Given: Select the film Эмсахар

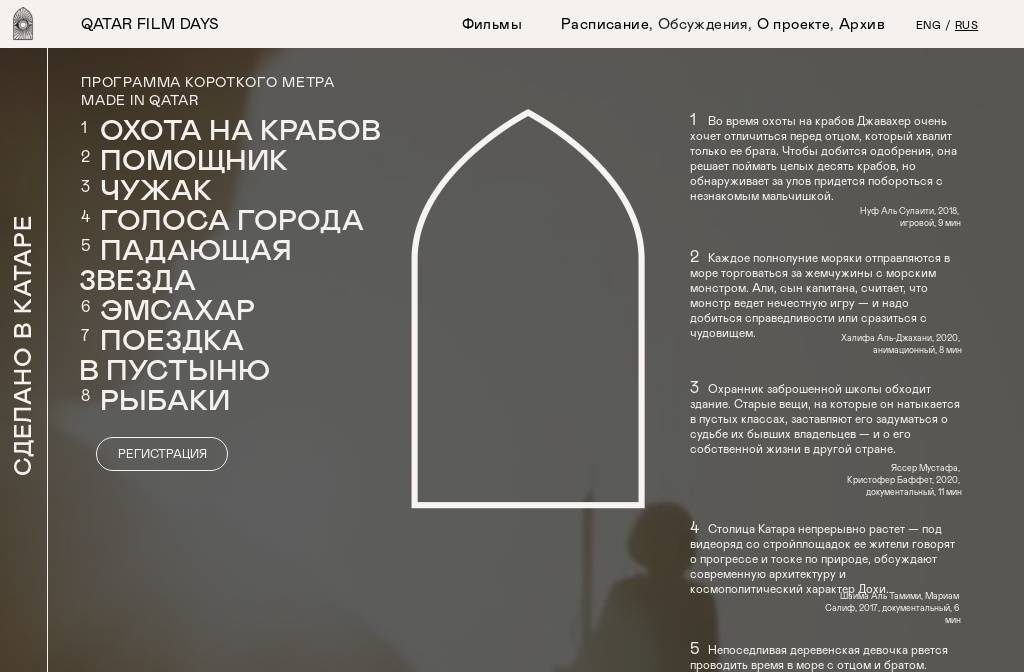Looking at the screenshot, I should tap(177, 310).
